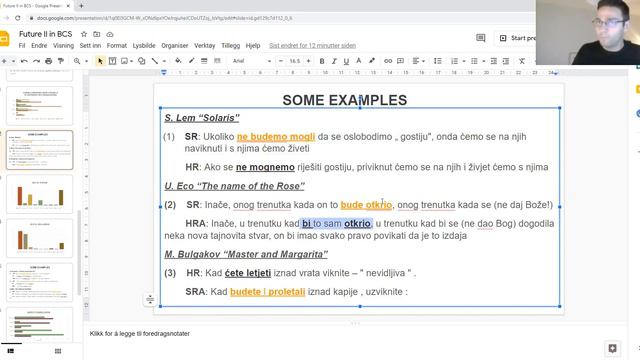Click the clear formatting icon
640x360 pixels.
522,61
